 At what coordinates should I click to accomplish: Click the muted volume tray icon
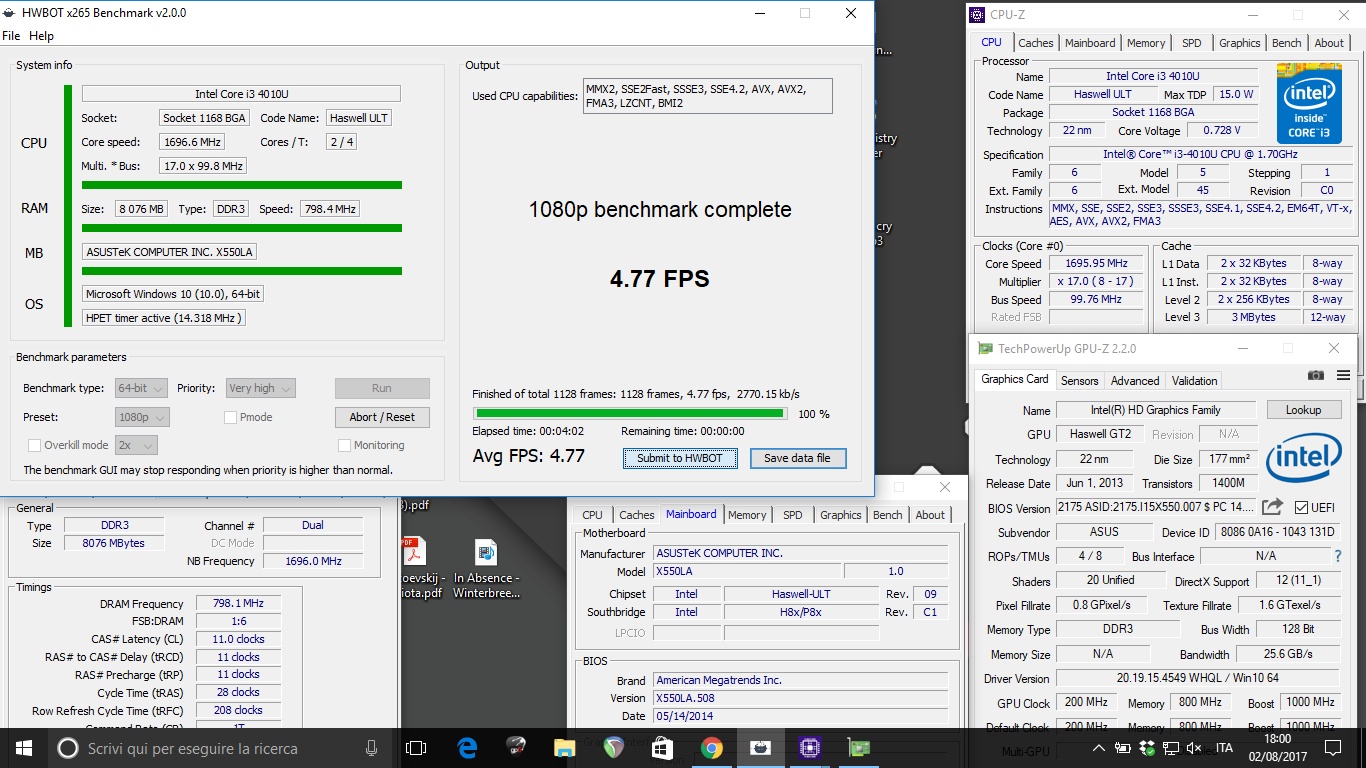tap(1193, 748)
